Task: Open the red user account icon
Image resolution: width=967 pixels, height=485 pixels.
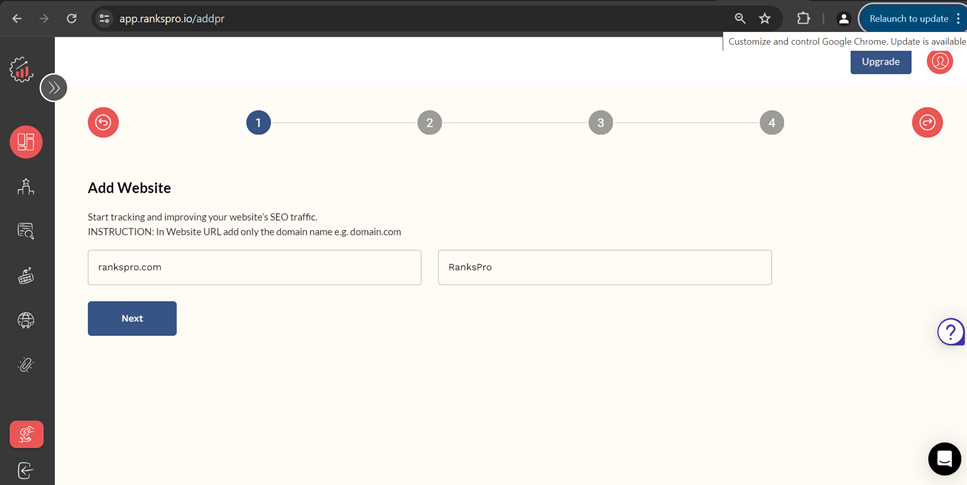Action: point(940,61)
